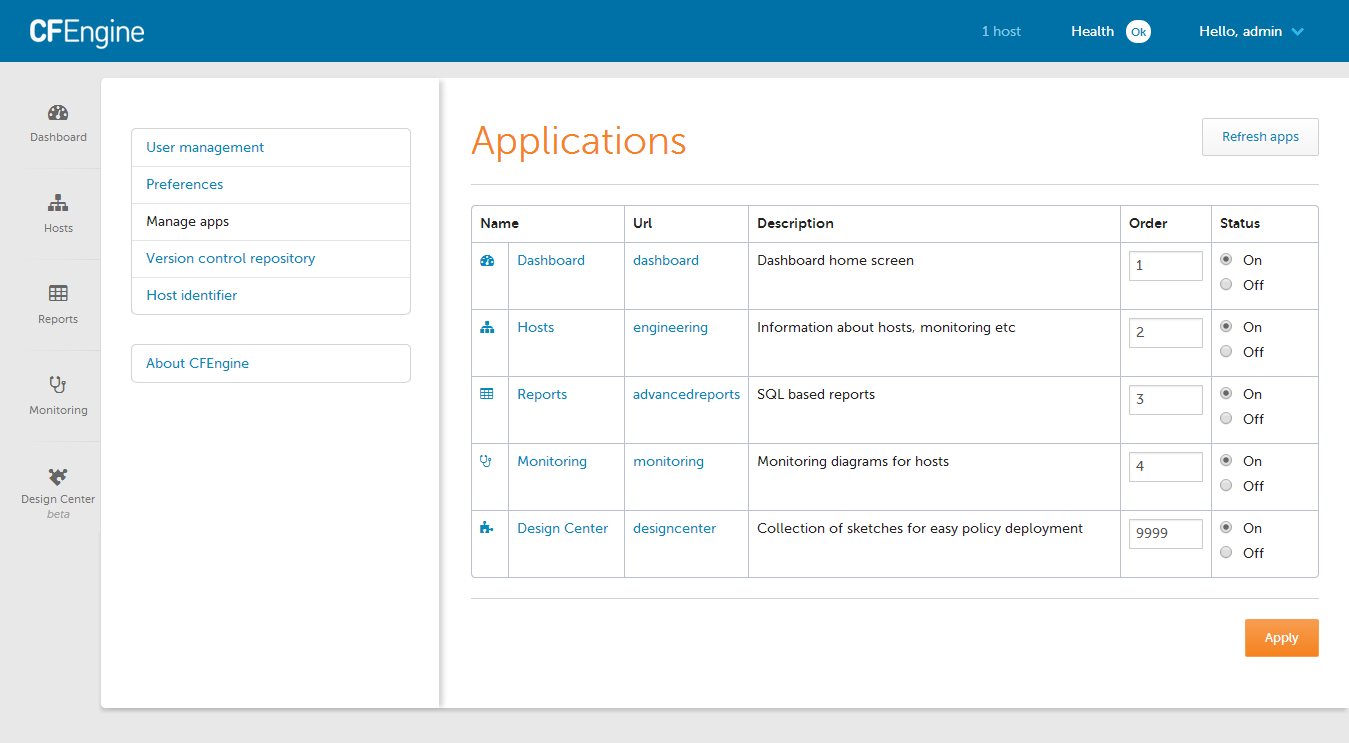Image resolution: width=1349 pixels, height=743 pixels.
Task: Click the Health Ok badge
Action: click(x=1138, y=32)
